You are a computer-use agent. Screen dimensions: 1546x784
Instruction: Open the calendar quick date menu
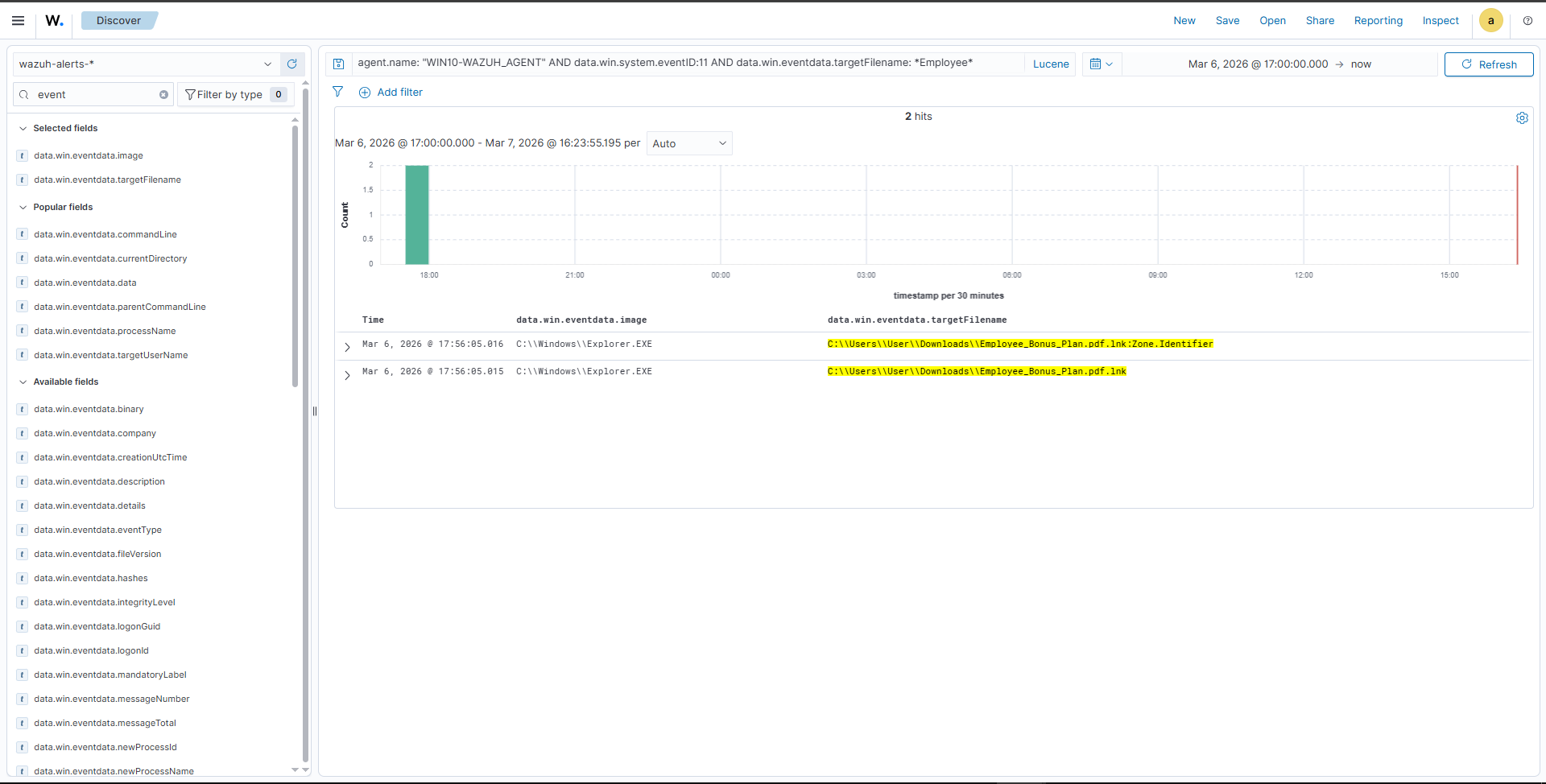[x=1101, y=64]
